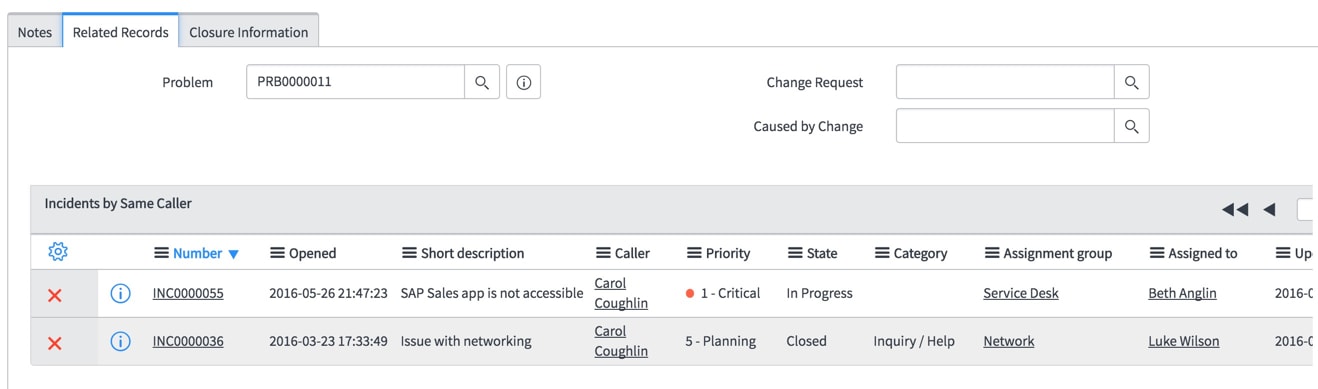Viewport: 1318px width, 389px height.
Task: Open the Number column menu icon
Action: coord(161,253)
